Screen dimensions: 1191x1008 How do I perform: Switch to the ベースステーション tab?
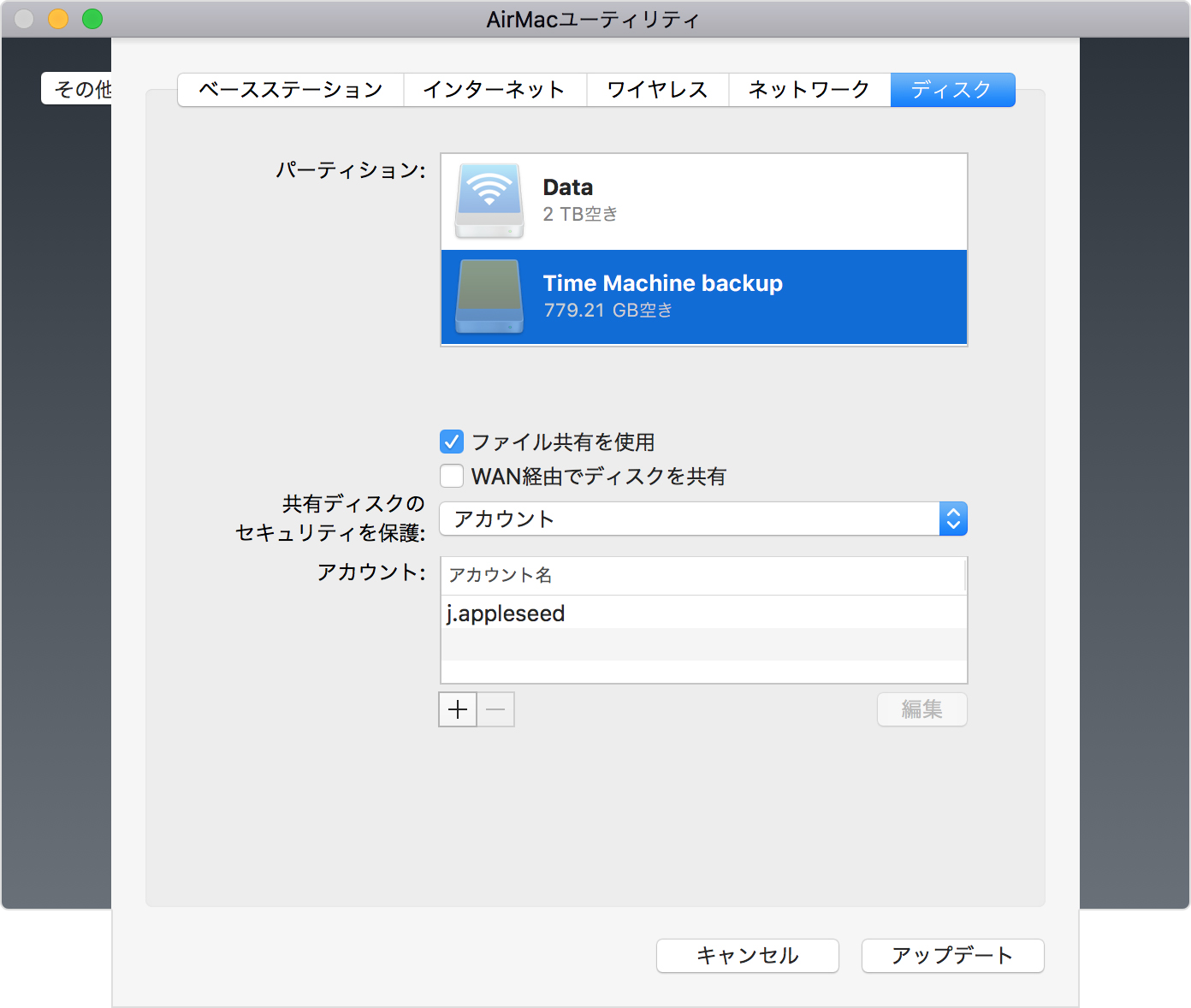[291, 90]
